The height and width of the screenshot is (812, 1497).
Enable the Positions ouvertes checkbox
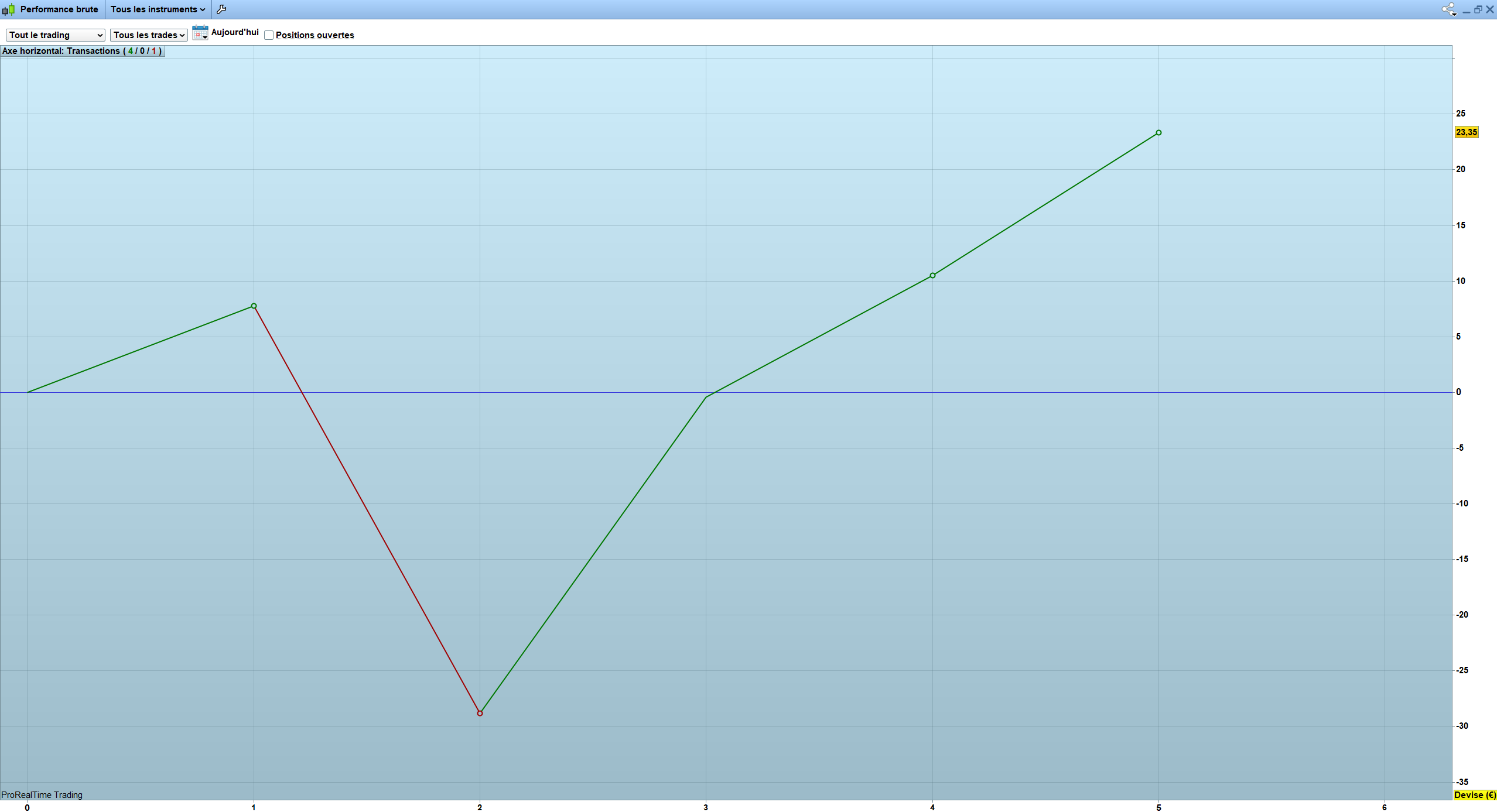pyautogui.click(x=269, y=35)
